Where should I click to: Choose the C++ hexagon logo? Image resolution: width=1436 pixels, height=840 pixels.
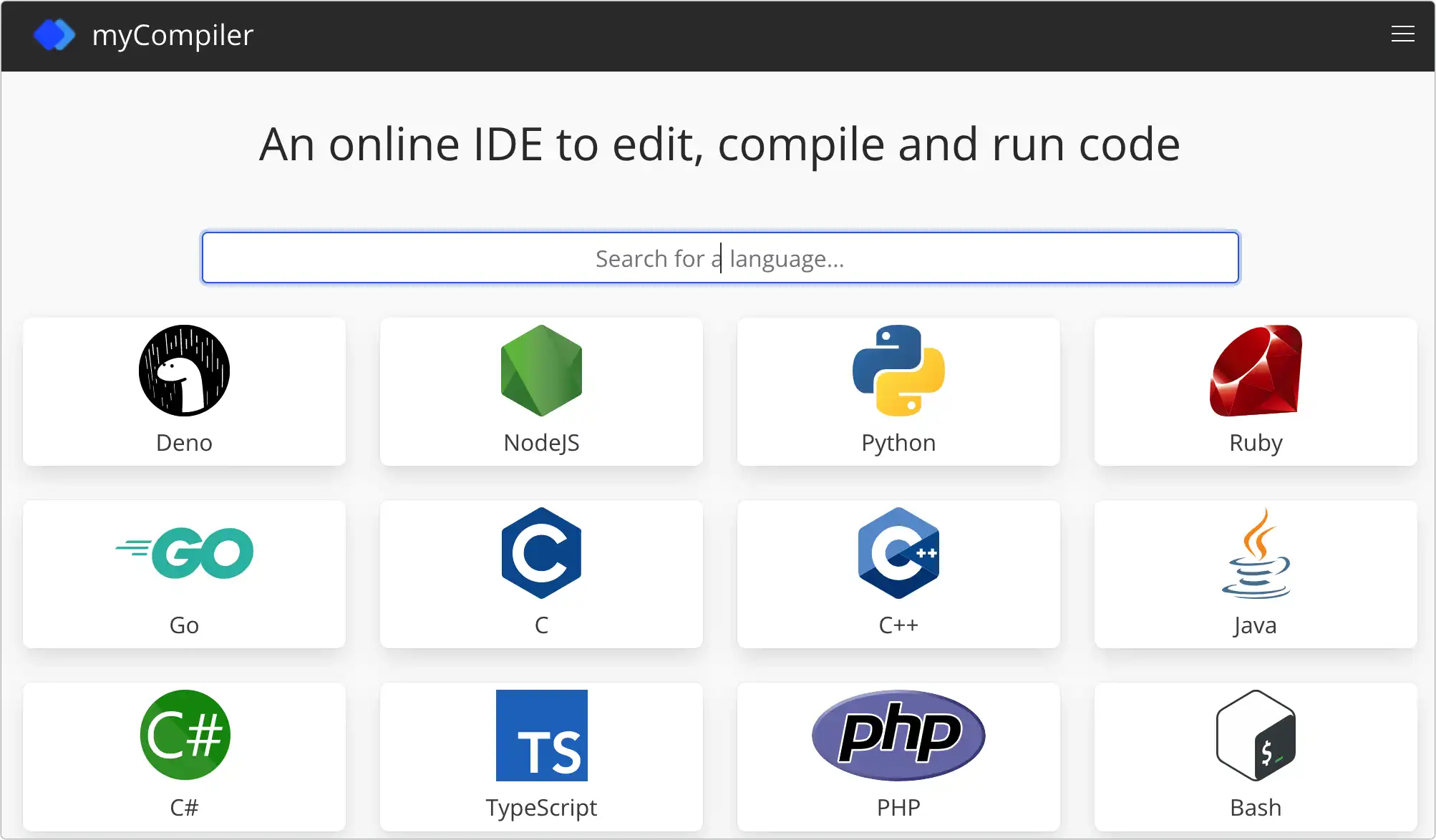click(898, 553)
